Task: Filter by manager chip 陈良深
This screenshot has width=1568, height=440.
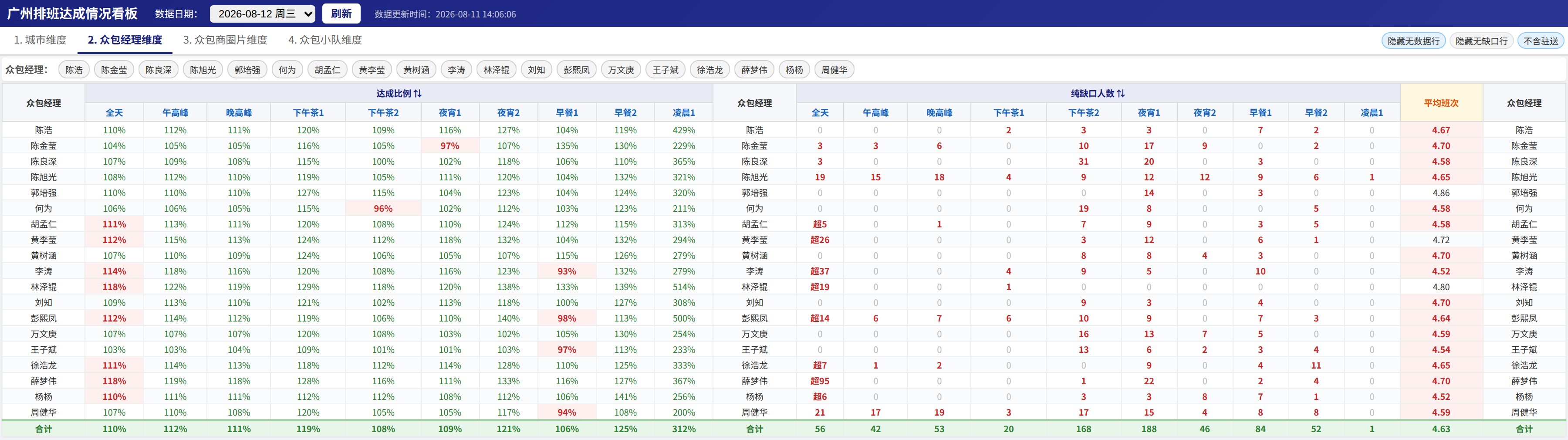Action: point(159,70)
